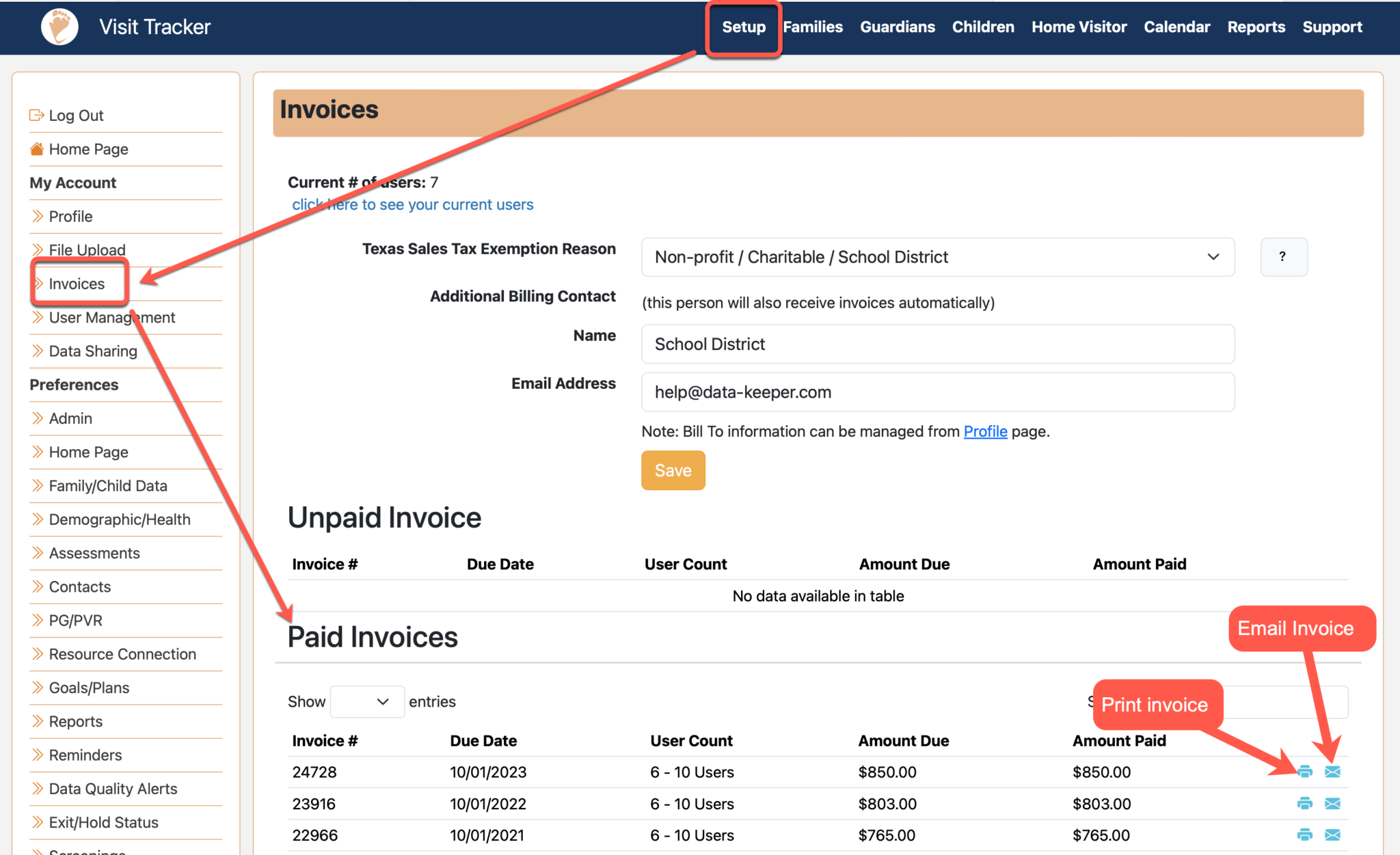Click Log Out in sidebar
This screenshot has height=855, width=1400.
76,115
